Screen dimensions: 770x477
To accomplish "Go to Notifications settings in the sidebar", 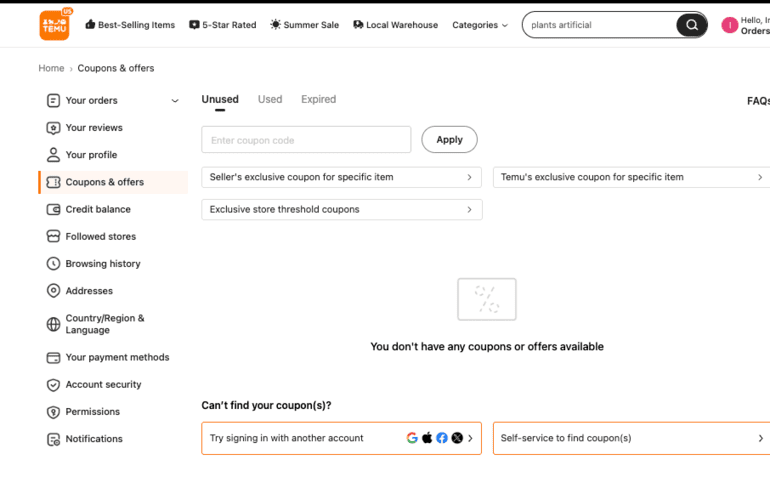I will click(x=94, y=439).
